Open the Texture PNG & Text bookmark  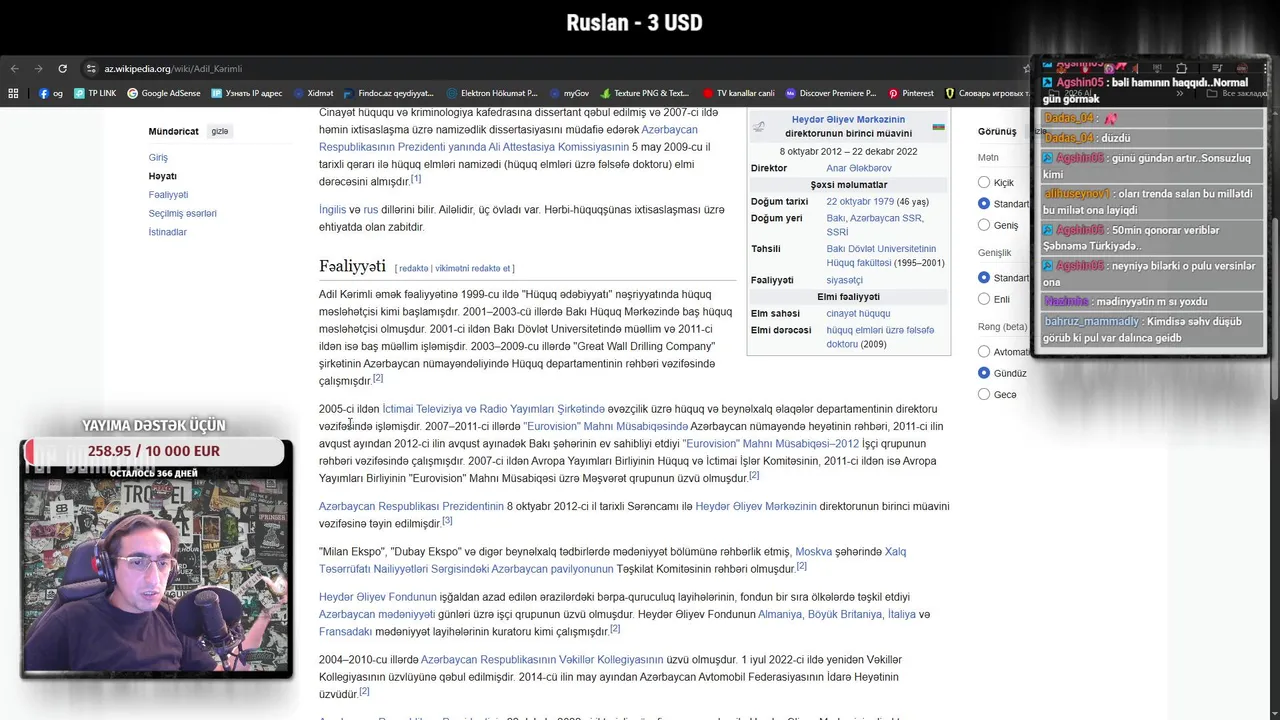645,93
